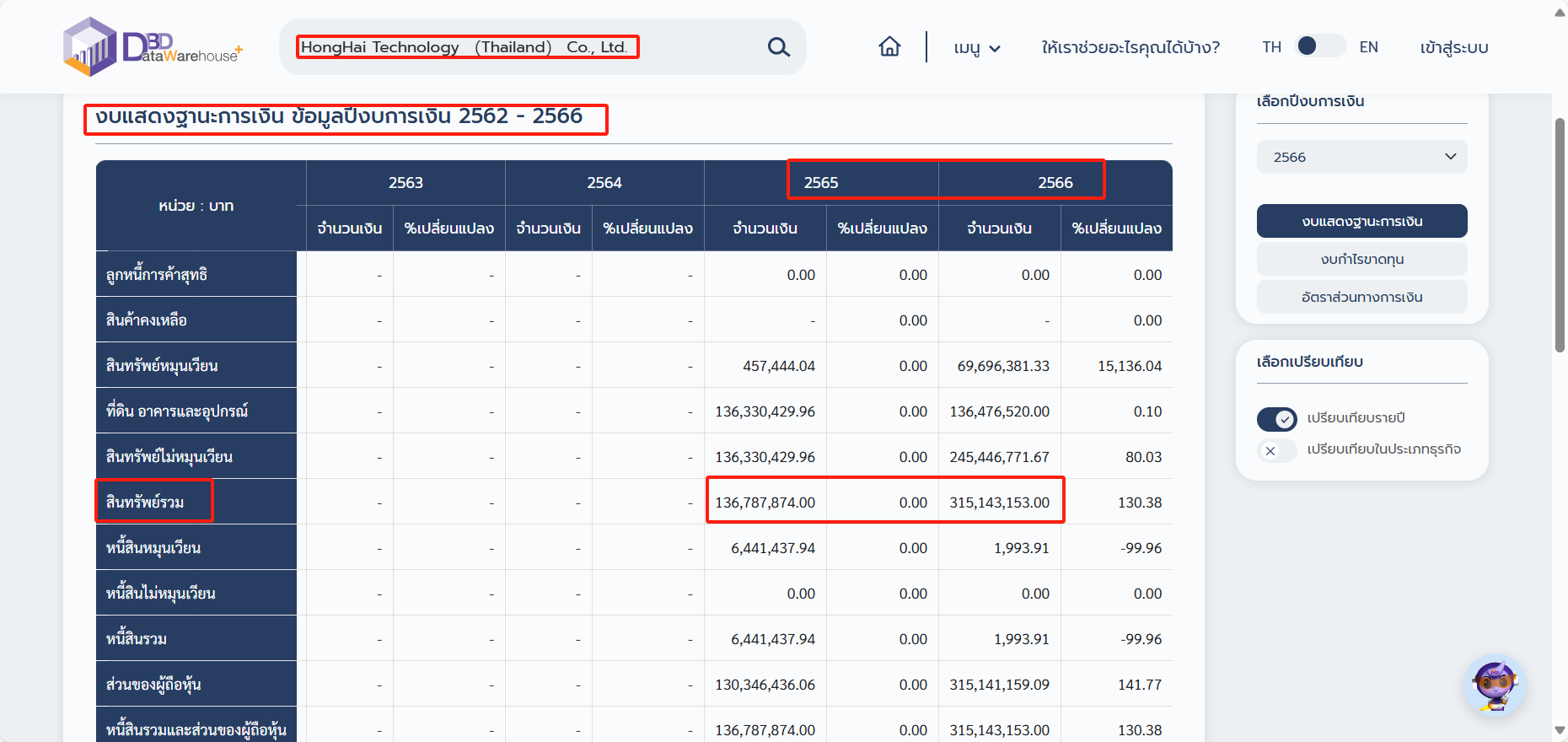Image resolution: width=1568 pixels, height=742 pixels.
Task: Click the 2564 year column header
Action: pyautogui.click(x=604, y=183)
